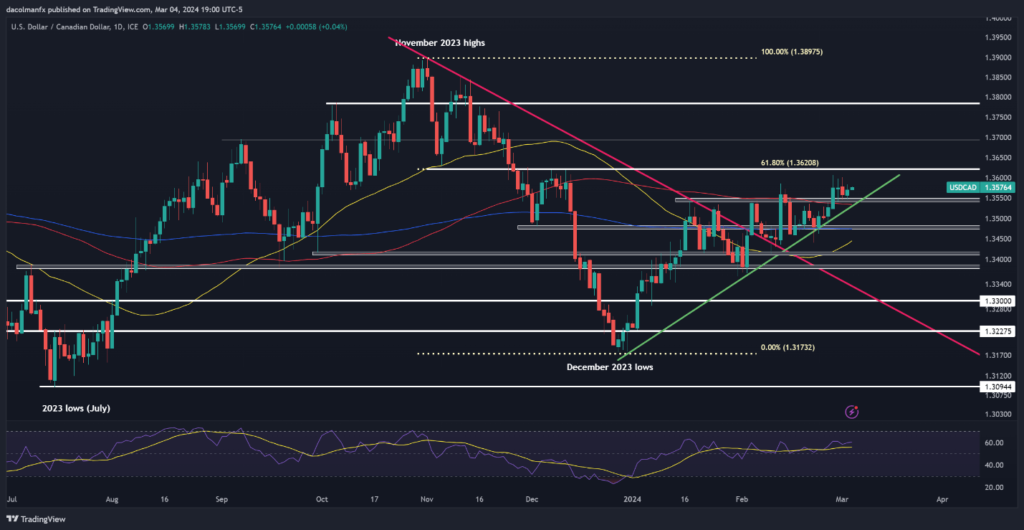The image size is (1024, 530).
Task: Click the Oct label on time axis
Action: 320,497
